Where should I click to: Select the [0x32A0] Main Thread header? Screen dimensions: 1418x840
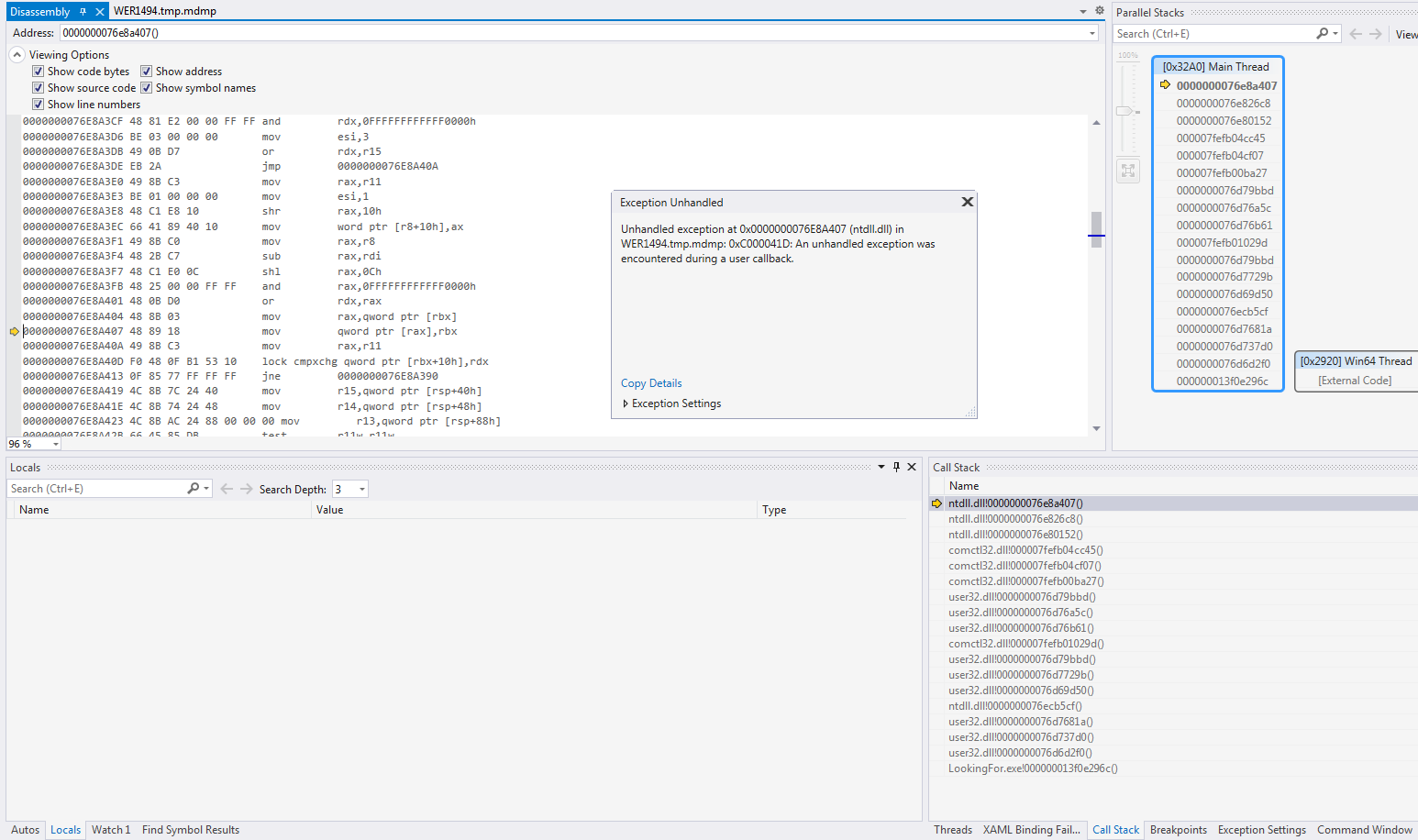(1216, 67)
